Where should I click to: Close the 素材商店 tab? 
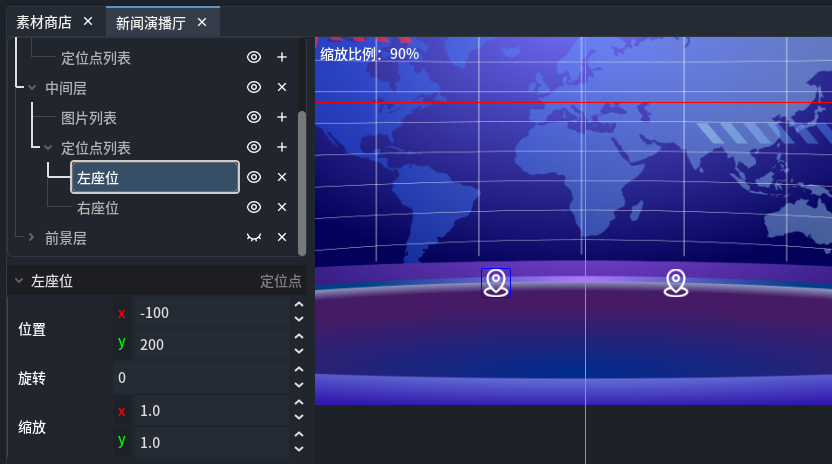point(88,22)
